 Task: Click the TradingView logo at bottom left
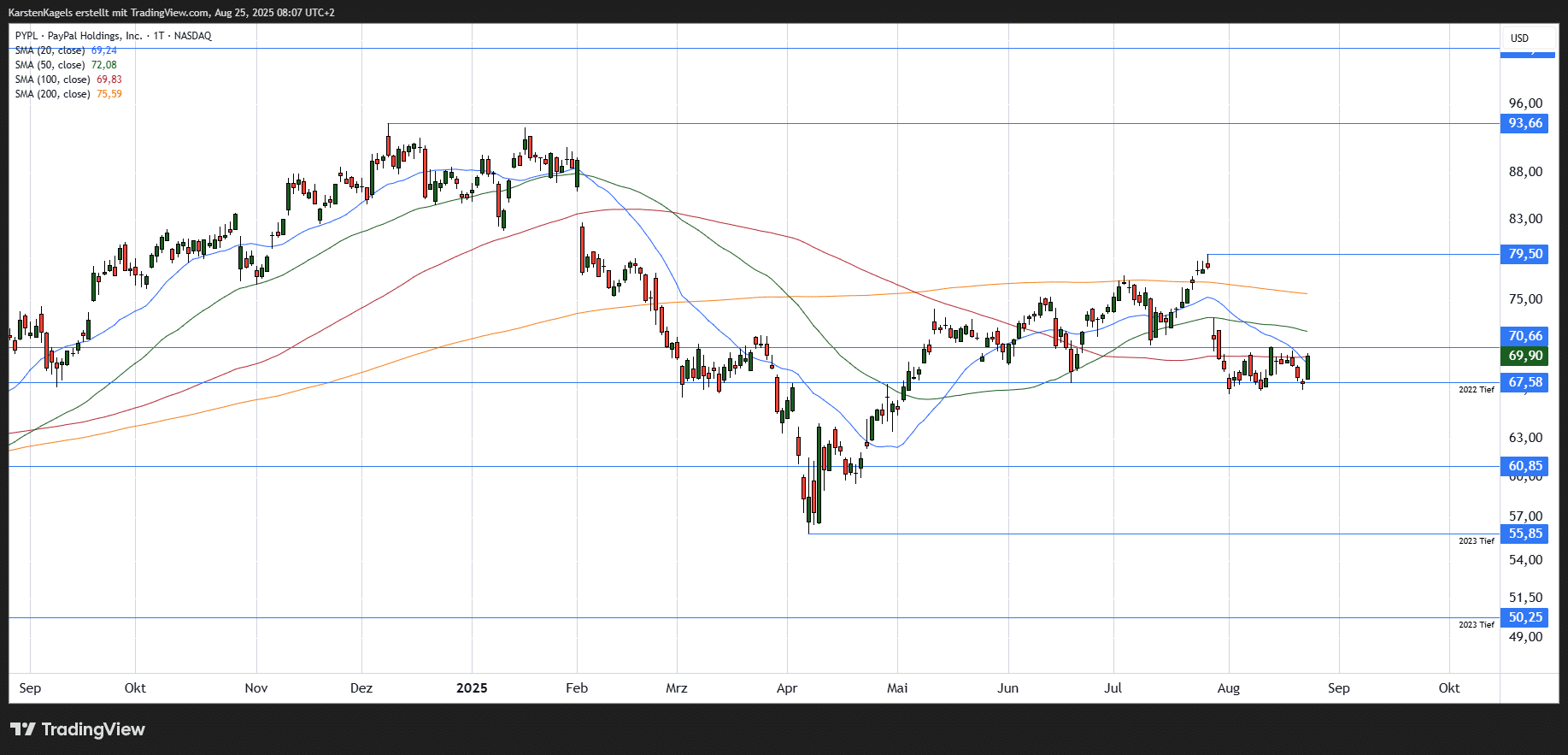point(78,729)
